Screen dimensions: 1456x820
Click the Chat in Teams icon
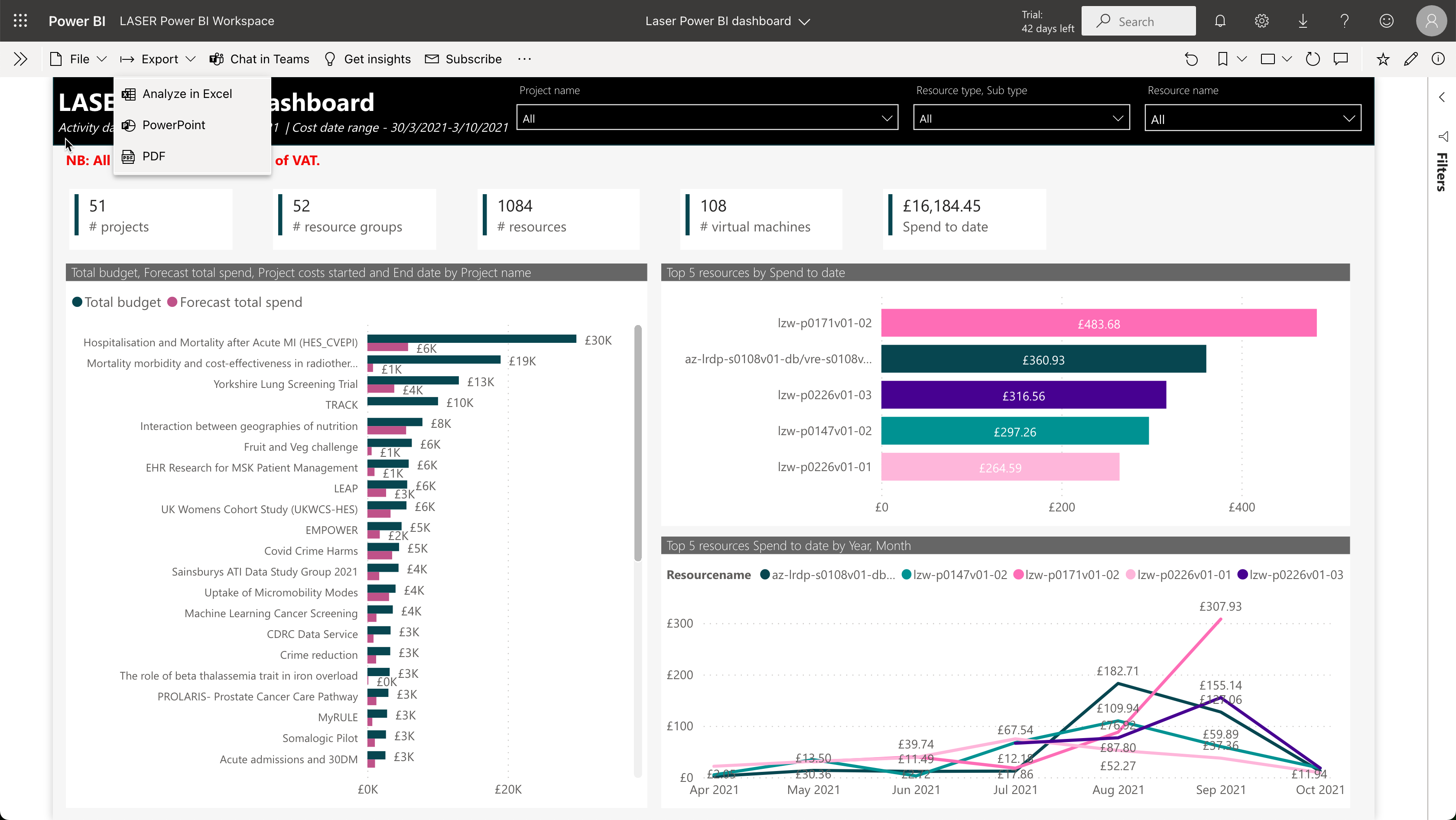(217, 59)
